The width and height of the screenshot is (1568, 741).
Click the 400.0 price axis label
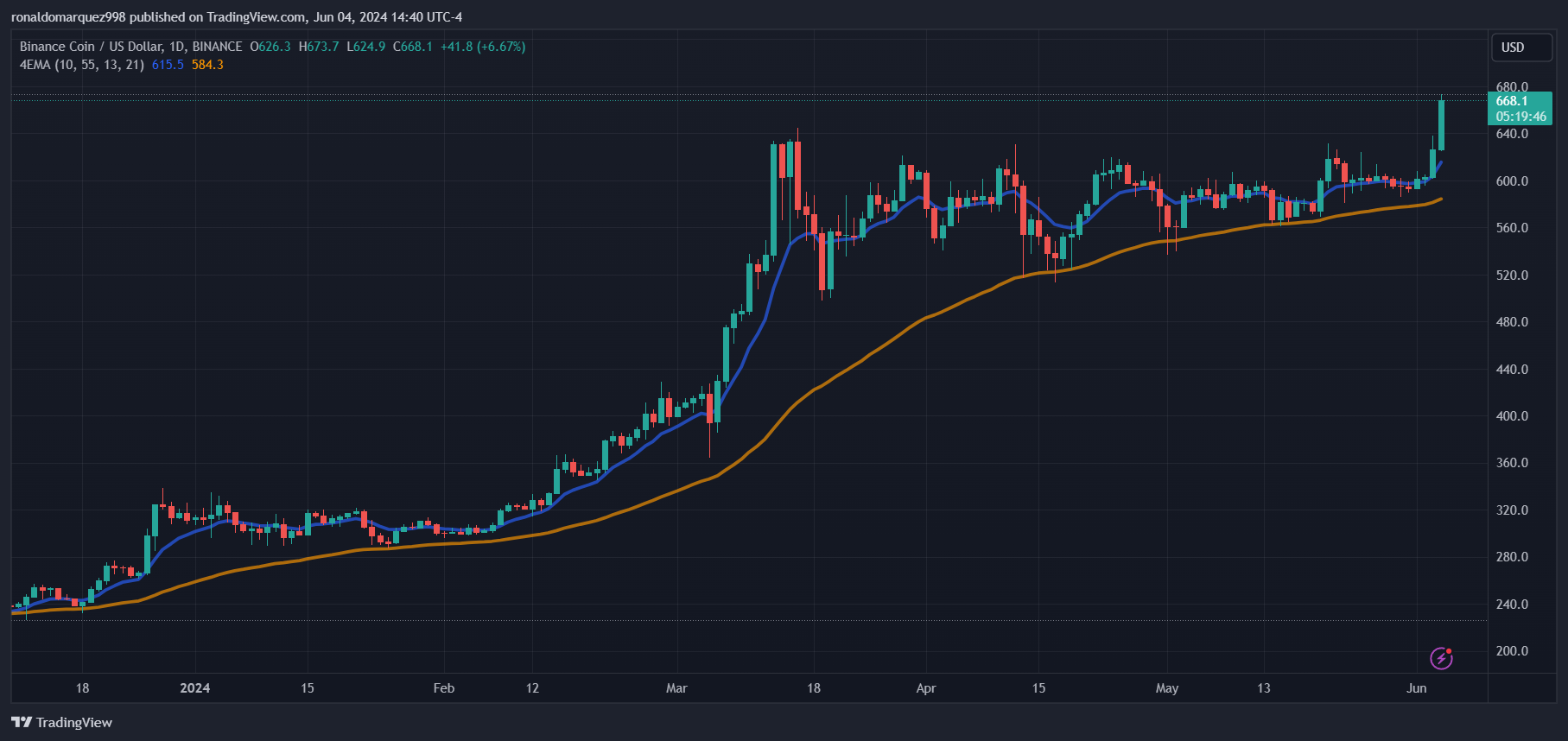tap(1512, 416)
